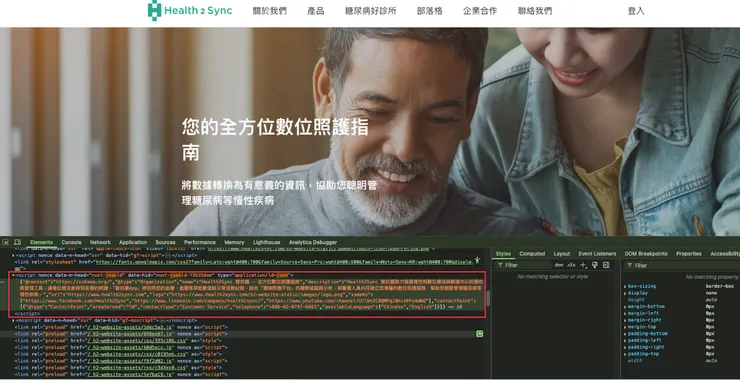This screenshot has height=380, width=740.
Task: Expand the display computed property
Action: click(x=625, y=293)
